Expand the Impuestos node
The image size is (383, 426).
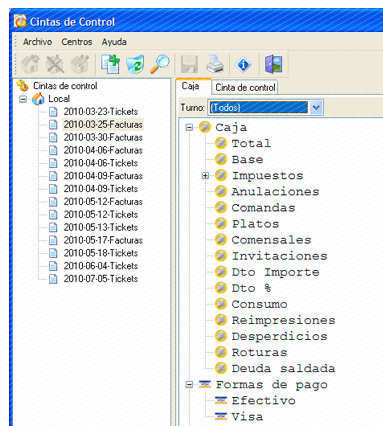(x=205, y=175)
